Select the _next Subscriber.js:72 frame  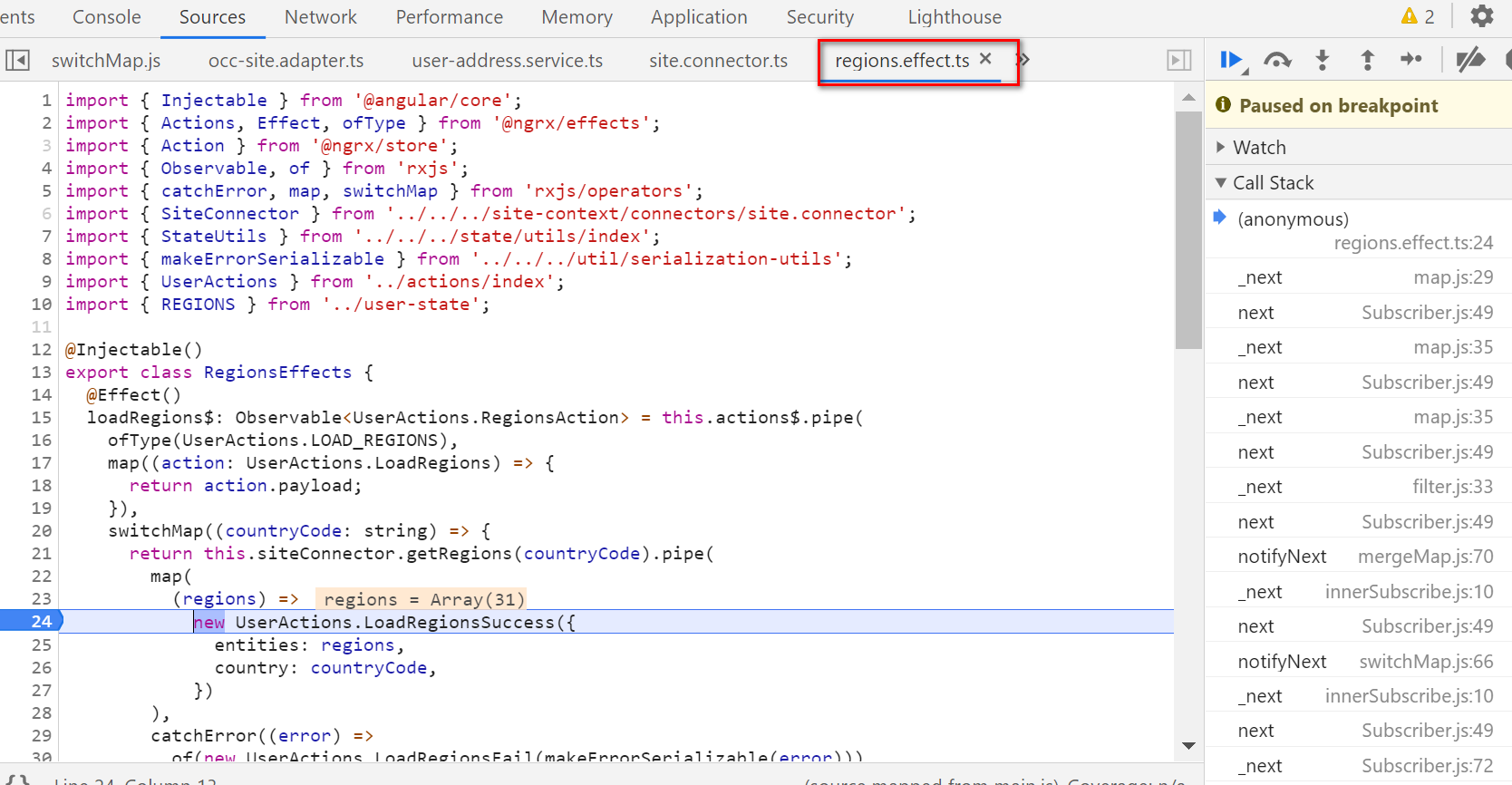[x=1358, y=766]
